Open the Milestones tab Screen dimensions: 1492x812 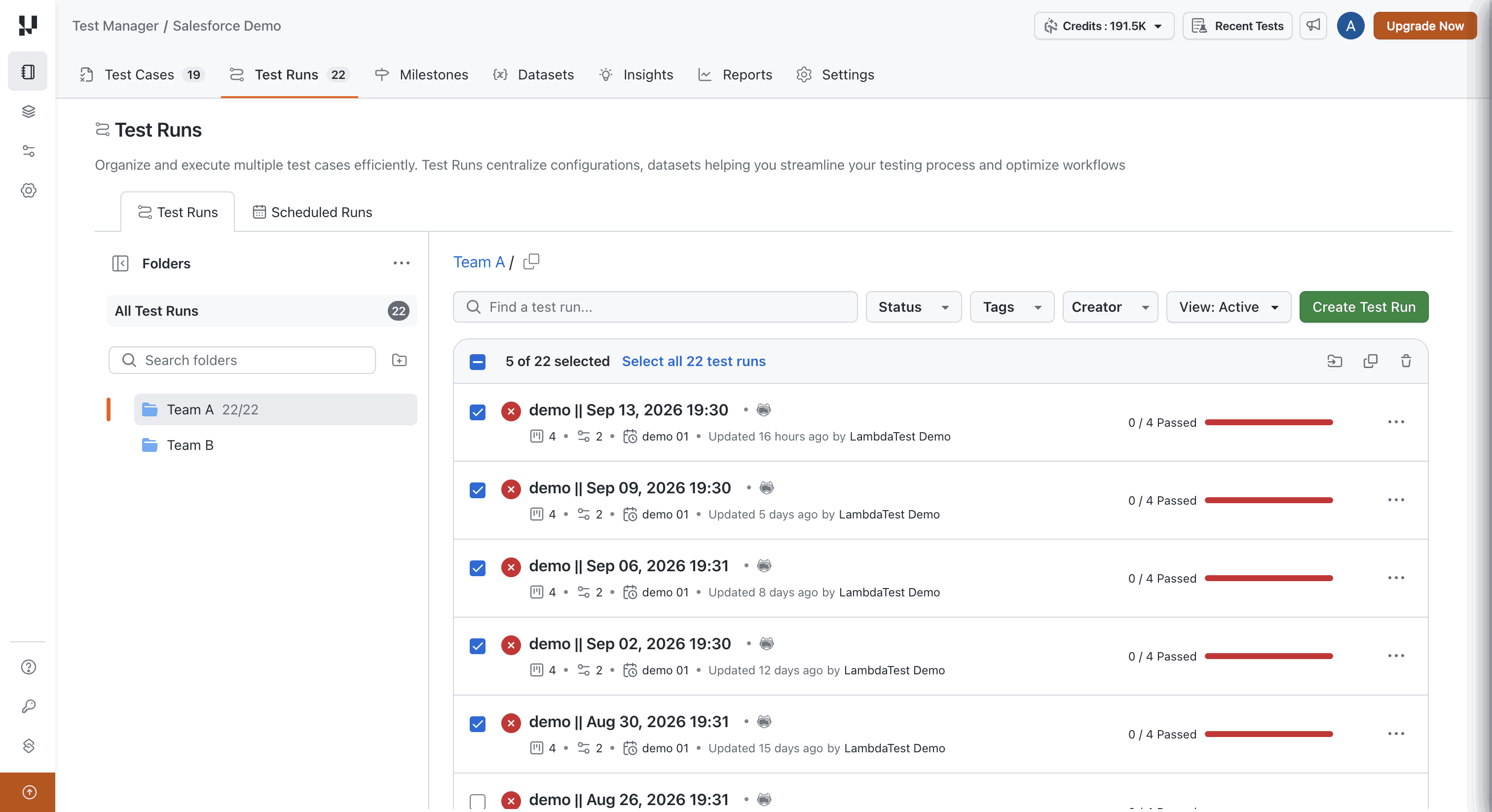[422, 74]
